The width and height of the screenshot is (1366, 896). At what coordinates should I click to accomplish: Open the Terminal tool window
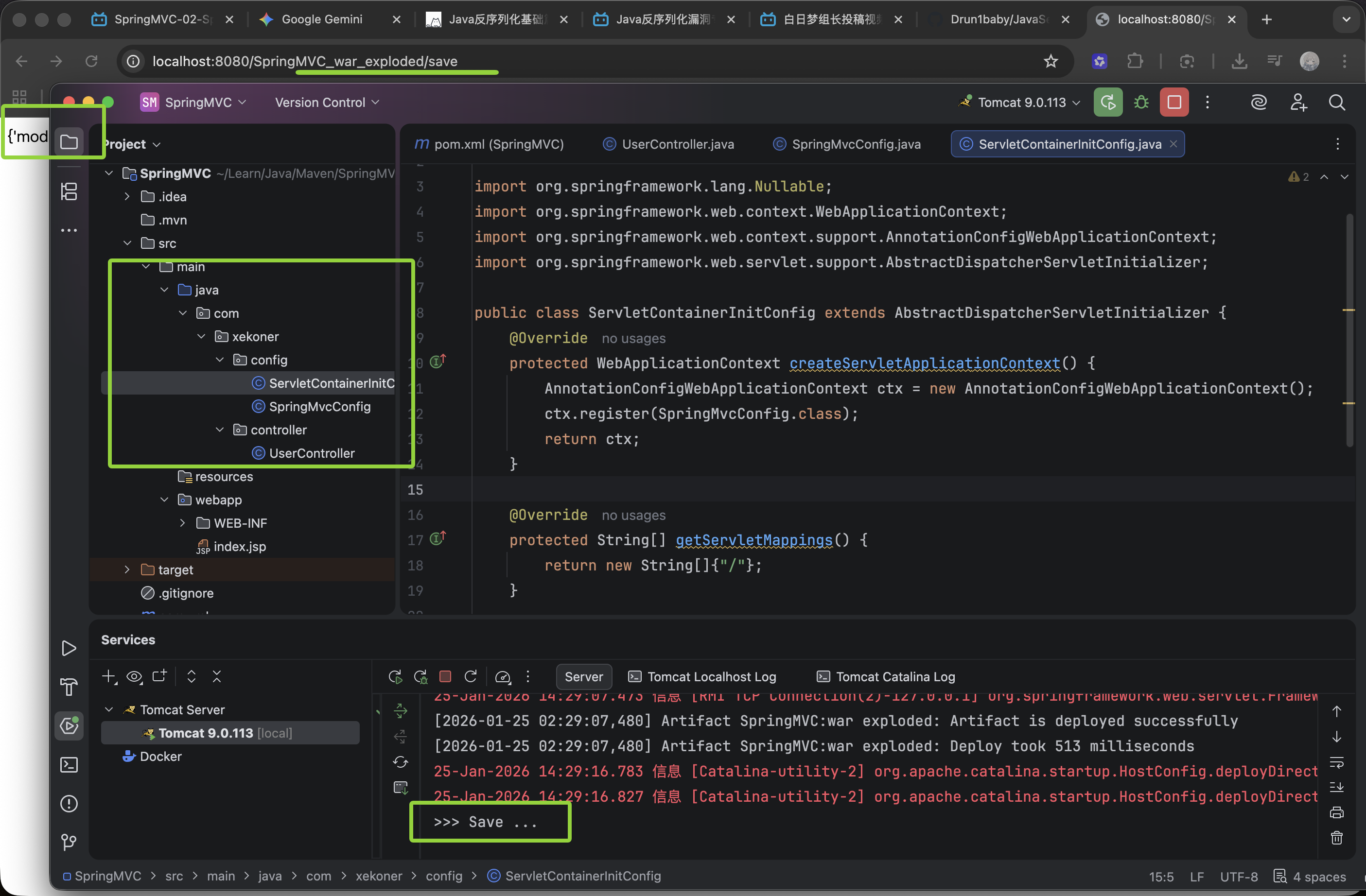coord(69,764)
